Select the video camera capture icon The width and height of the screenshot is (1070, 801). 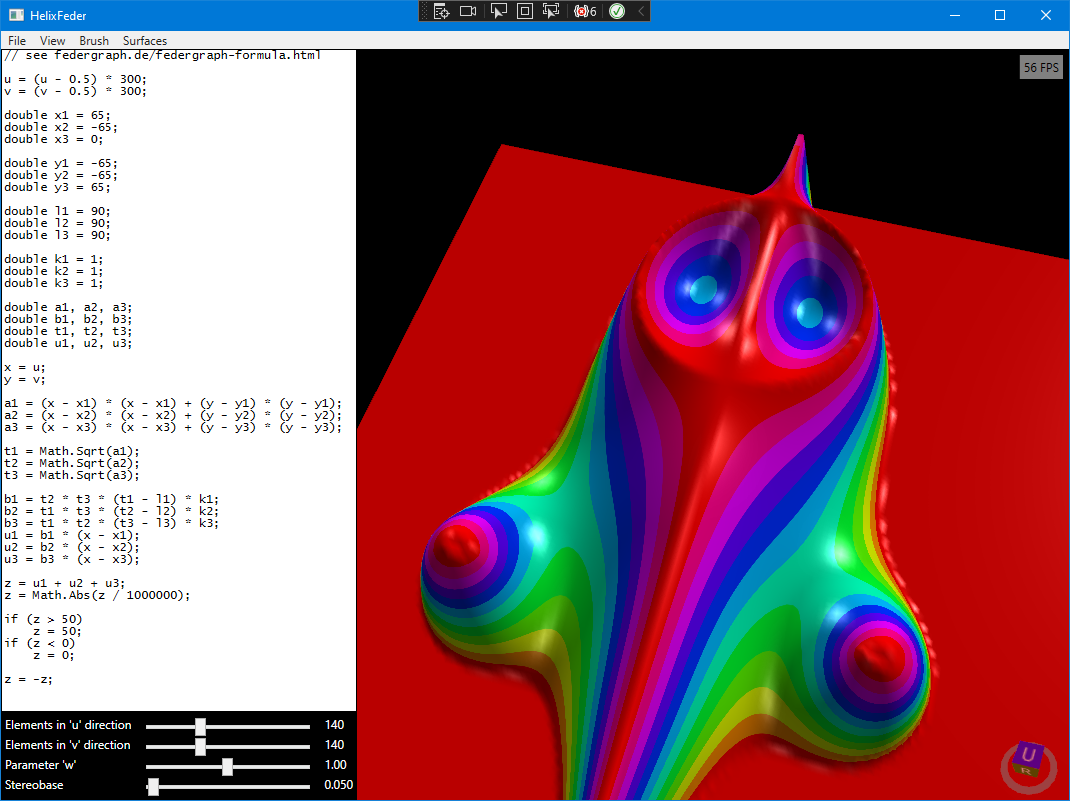[467, 11]
